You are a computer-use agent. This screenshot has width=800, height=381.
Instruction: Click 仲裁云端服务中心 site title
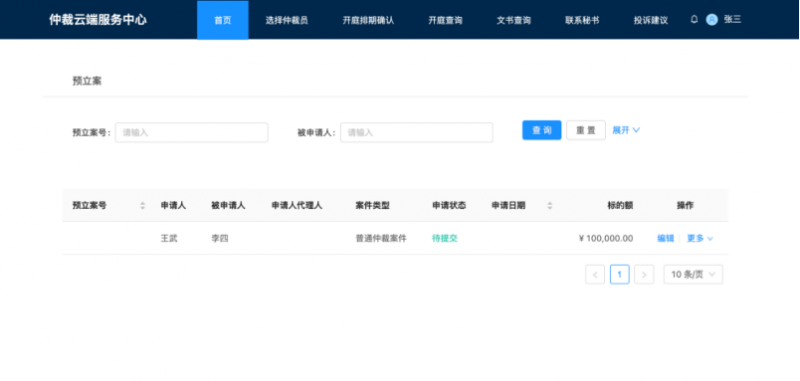pos(98,20)
